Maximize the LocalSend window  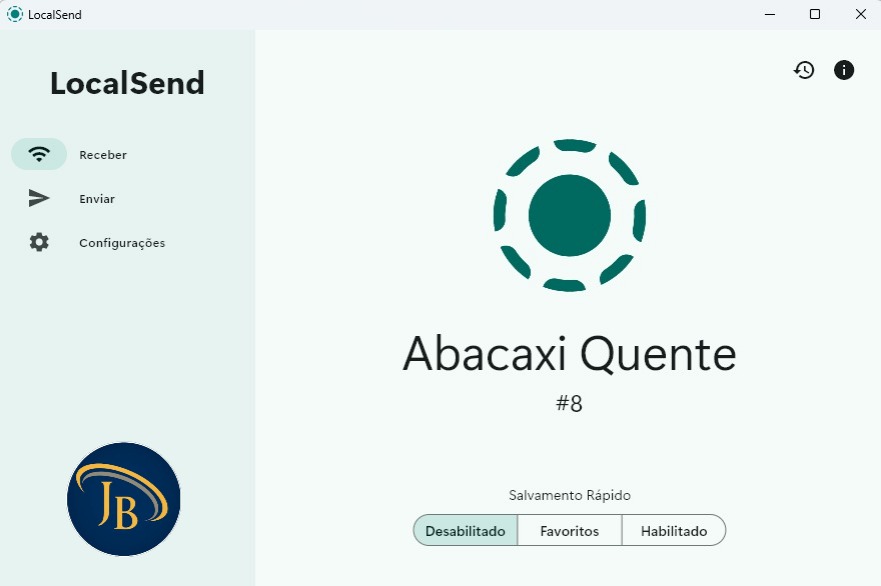click(x=815, y=15)
